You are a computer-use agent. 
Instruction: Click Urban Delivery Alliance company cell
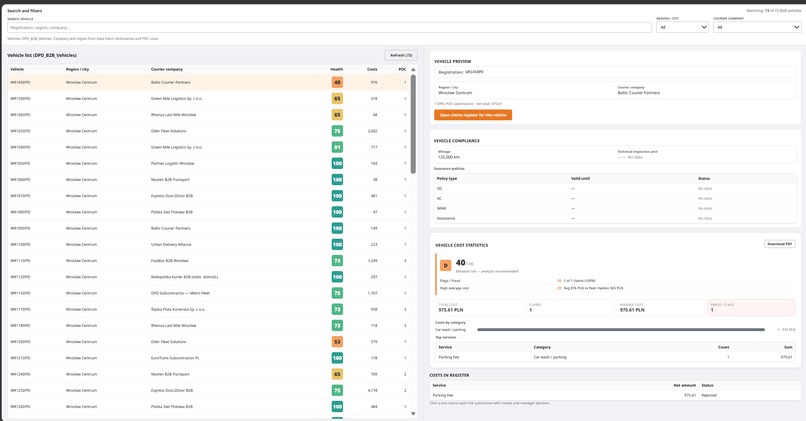click(x=171, y=244)
